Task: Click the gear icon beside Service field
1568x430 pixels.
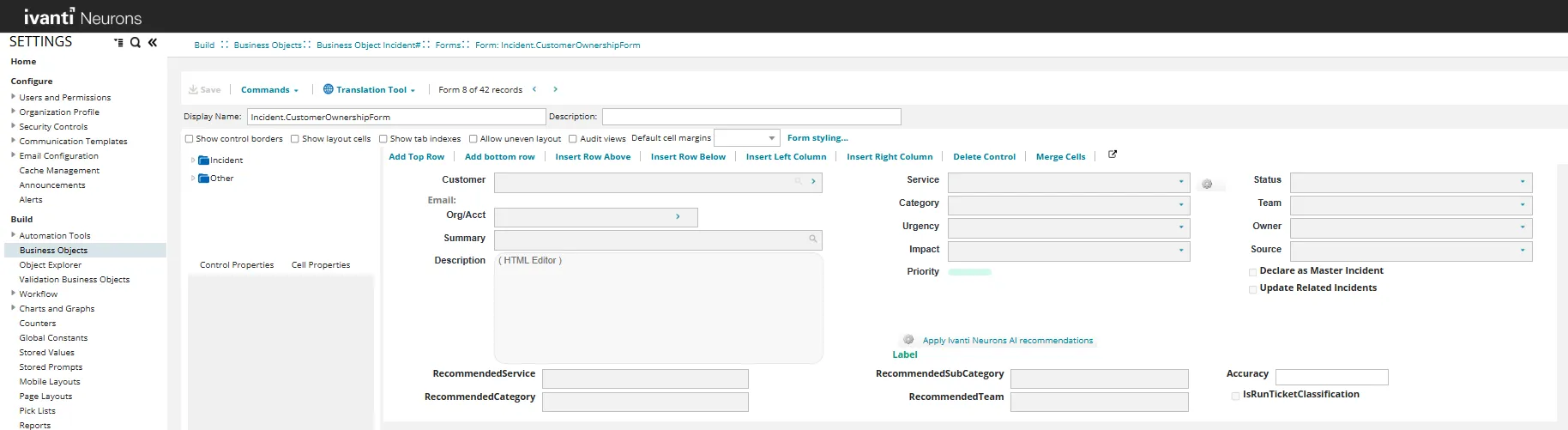Action: click(x=1207, y=185)
